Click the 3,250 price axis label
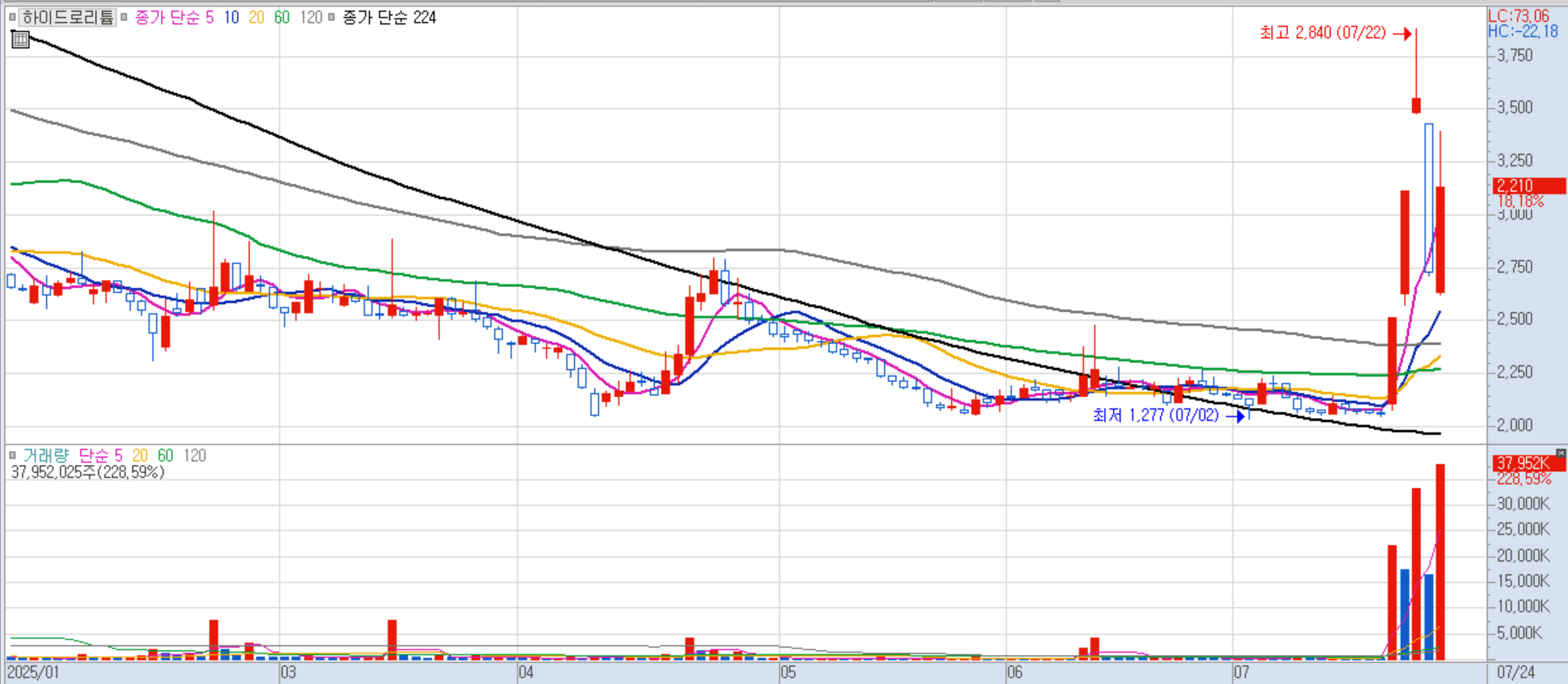 click(x=1515, y=160)
